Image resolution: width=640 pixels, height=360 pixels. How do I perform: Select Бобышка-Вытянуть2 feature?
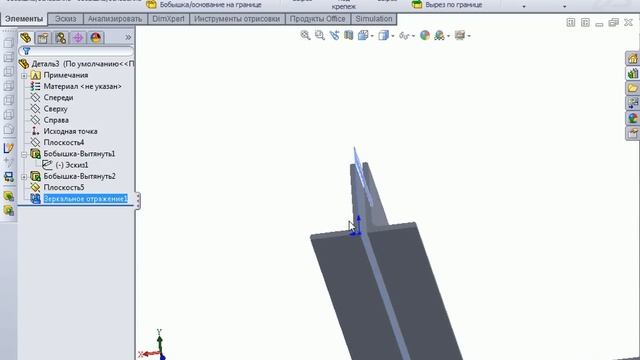pos(79,176)
